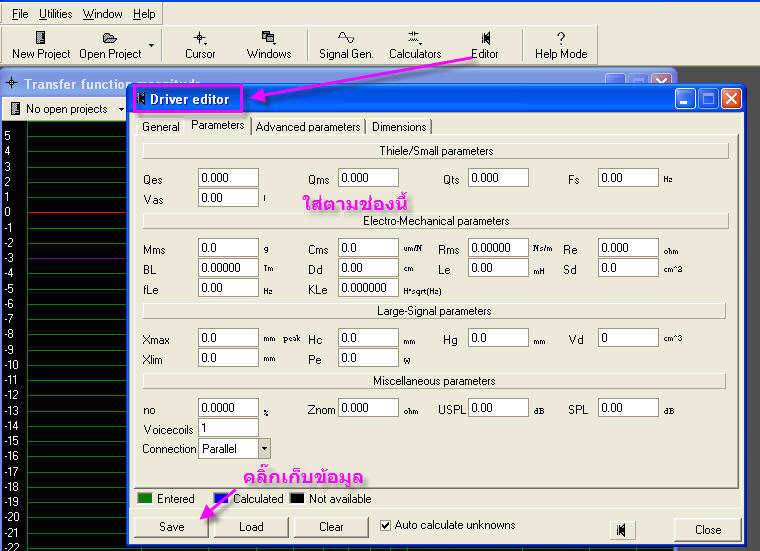Click the Hg input field
The width and height of the screenshot is (760, 551).
click(x=498, y=338)
